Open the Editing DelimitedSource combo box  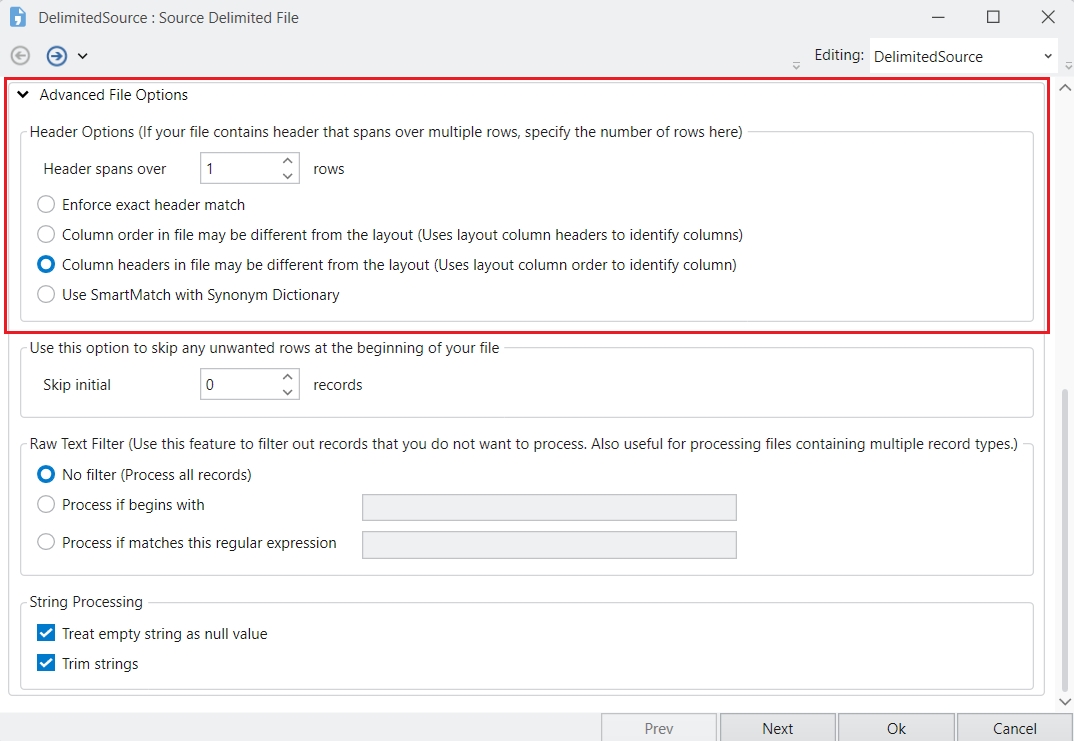pyautogui.click(x=962, y=57)
